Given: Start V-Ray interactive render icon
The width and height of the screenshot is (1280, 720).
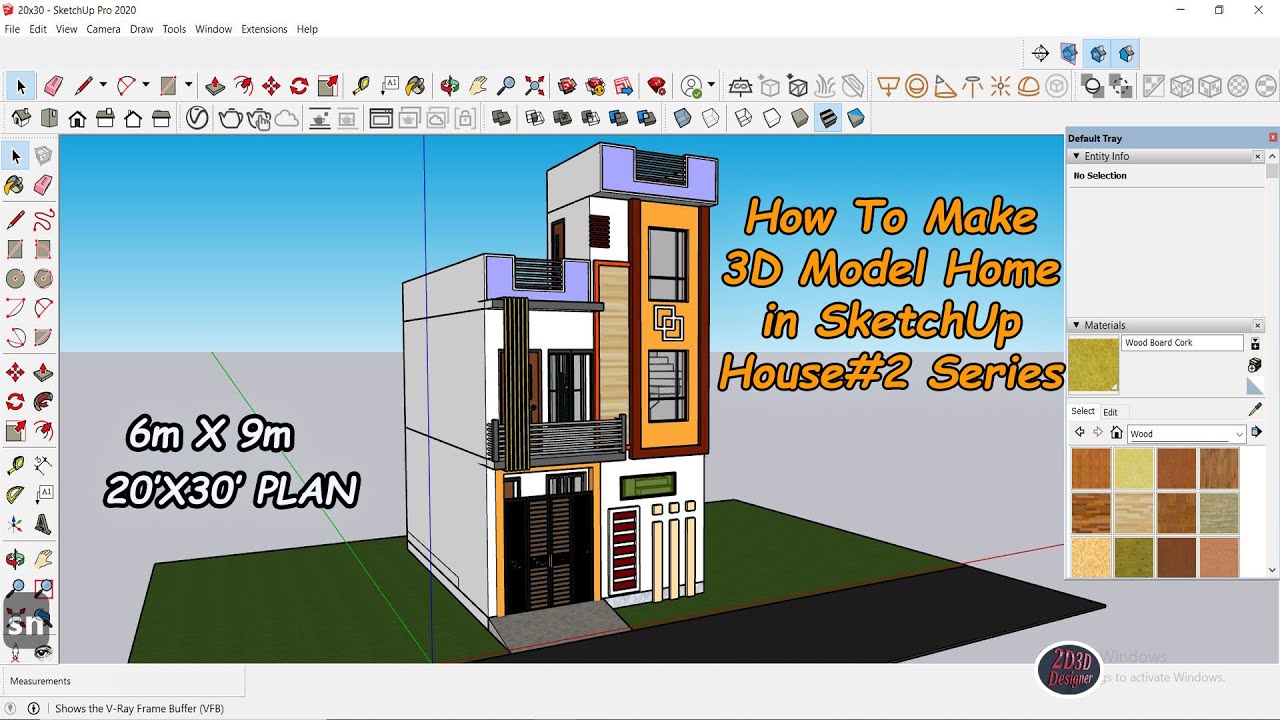Looking at the screenshot, I should tap(258, 119).
